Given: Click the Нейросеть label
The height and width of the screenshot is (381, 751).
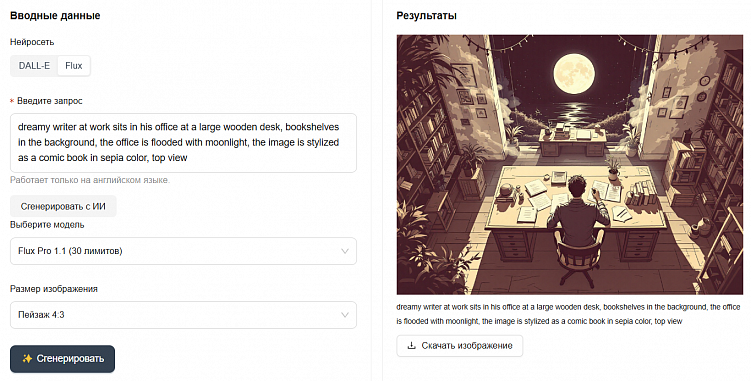Looking at the screenshot, I should 32,42.
